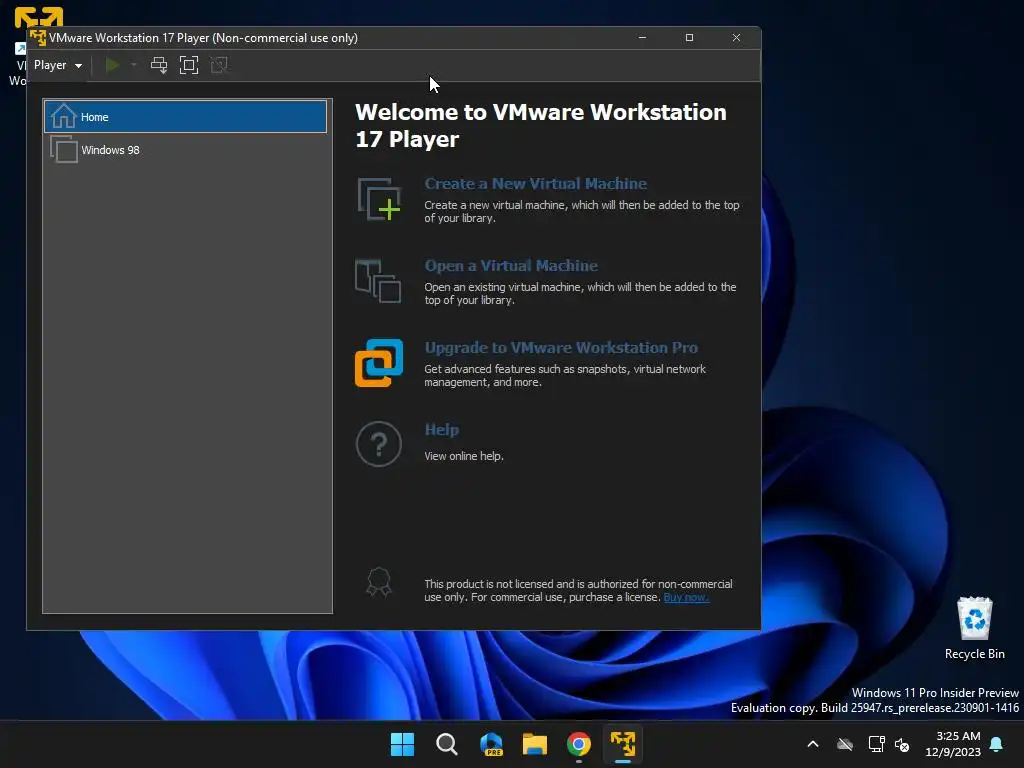This screenshot has height=768, width=1024.
Task: Show hidden system tray icons
Action: tap(813, 744)
